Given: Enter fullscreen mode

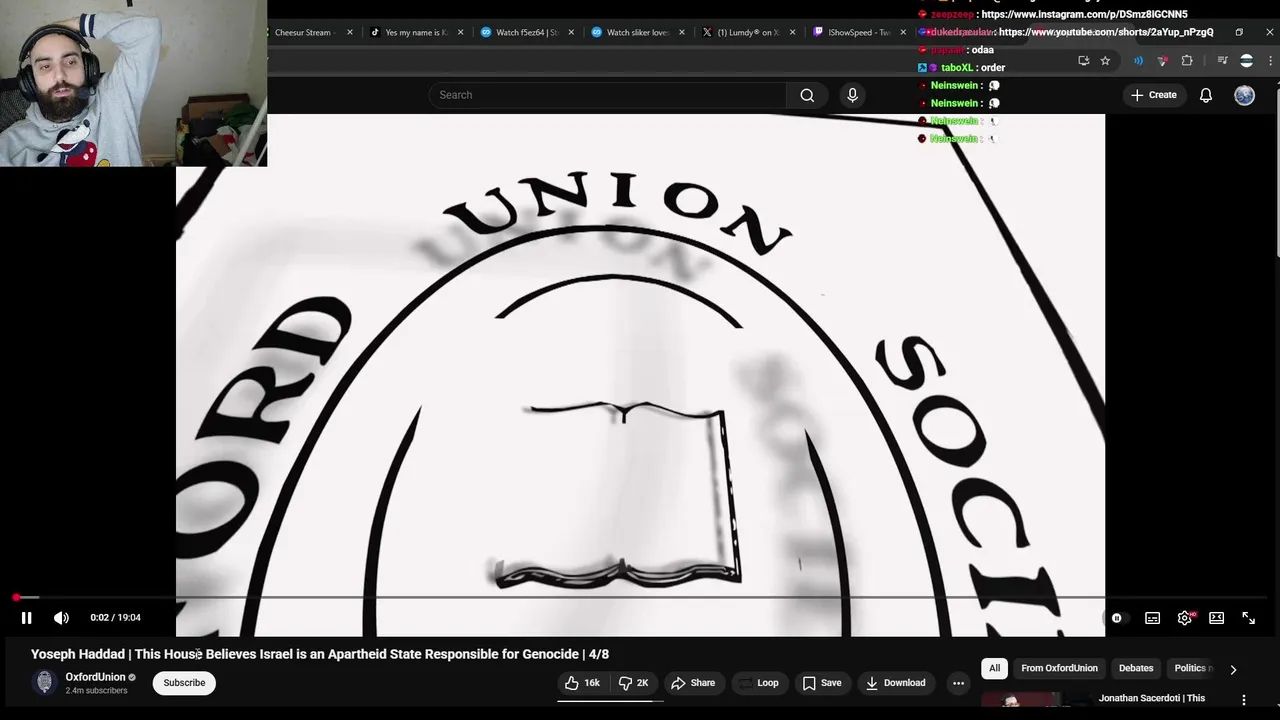Looking at the screenshot, I should pos(1248,618).
